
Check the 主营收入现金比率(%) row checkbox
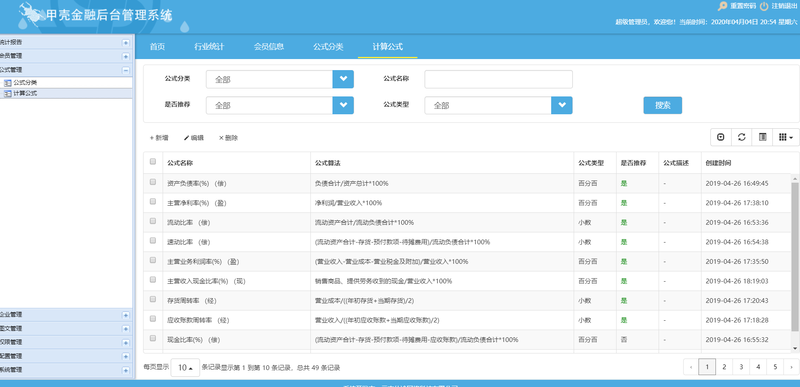pyautogui.click(x=153, y=279)
